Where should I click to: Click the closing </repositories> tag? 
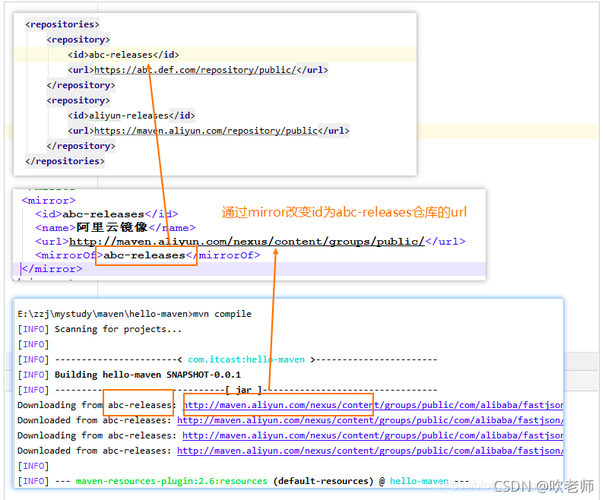[65, 161]
